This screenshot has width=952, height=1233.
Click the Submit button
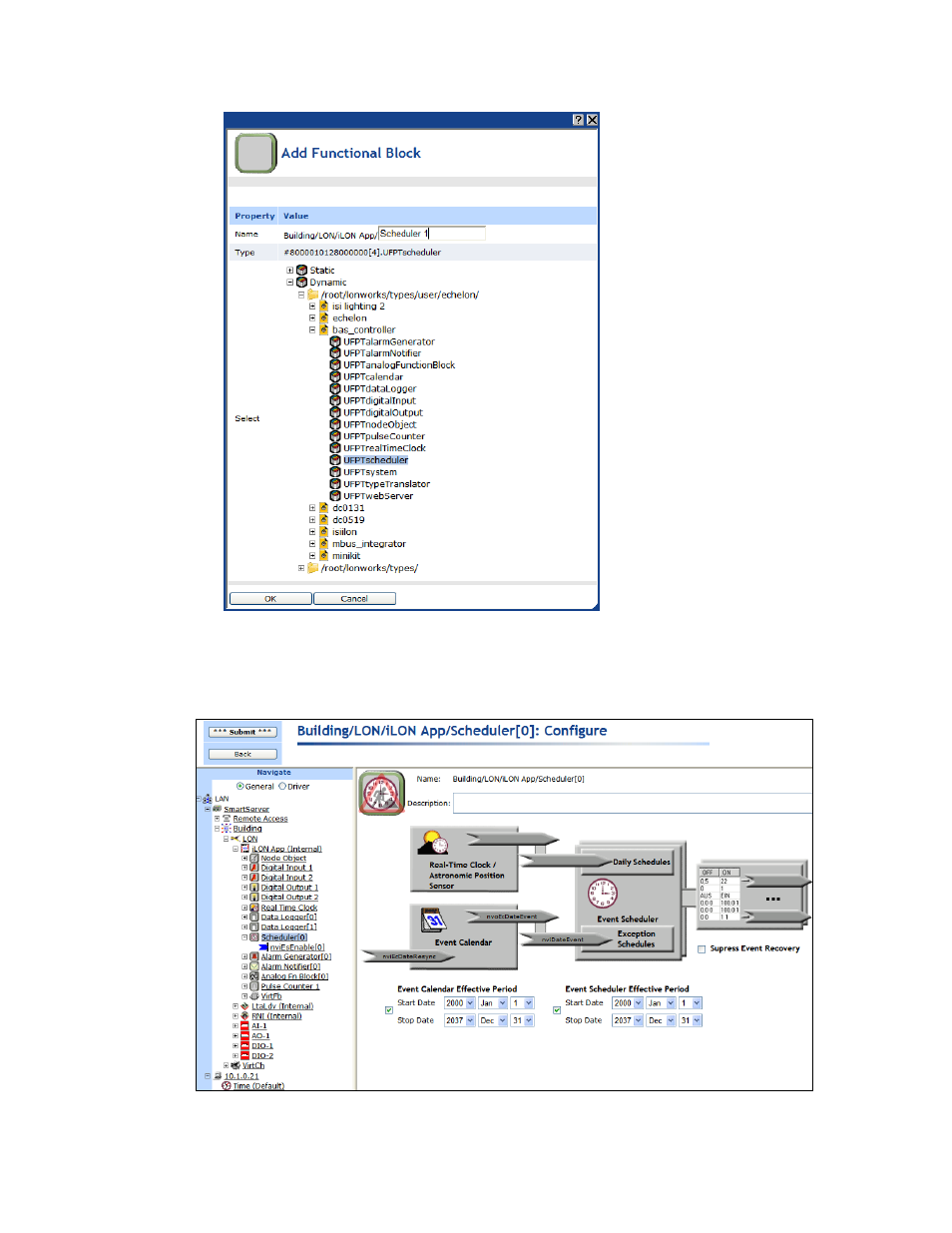coord(242,732)
